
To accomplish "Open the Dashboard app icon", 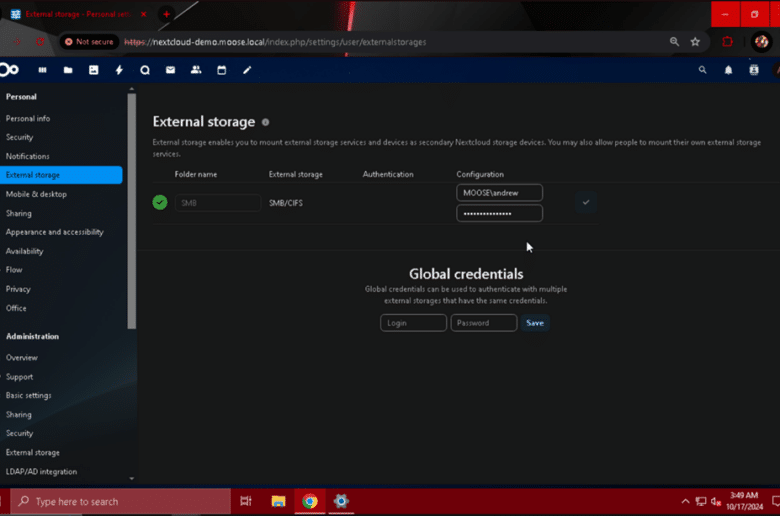I will (x=42, y=70).
